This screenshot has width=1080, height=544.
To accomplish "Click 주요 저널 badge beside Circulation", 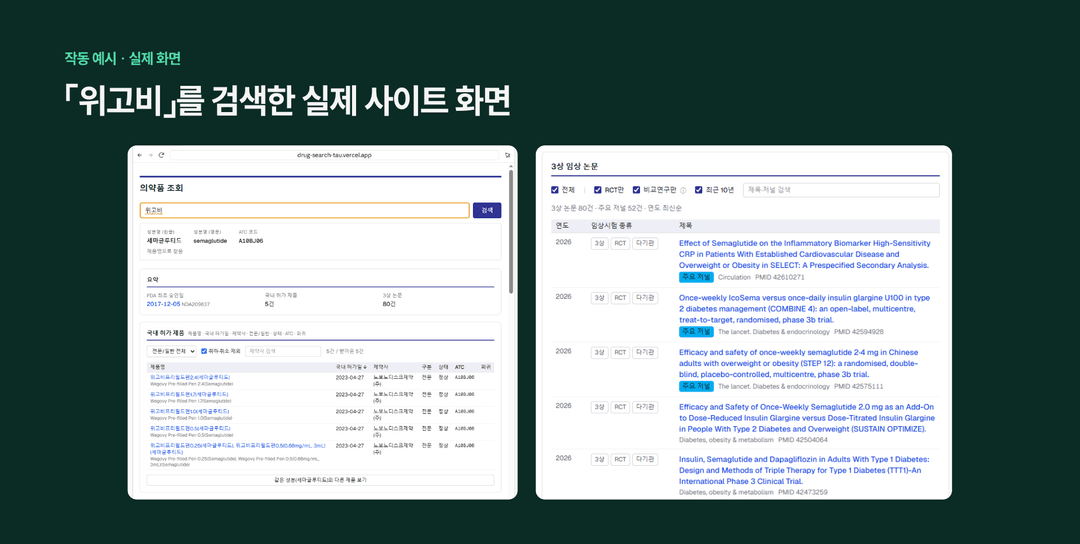I will point(696,277).
